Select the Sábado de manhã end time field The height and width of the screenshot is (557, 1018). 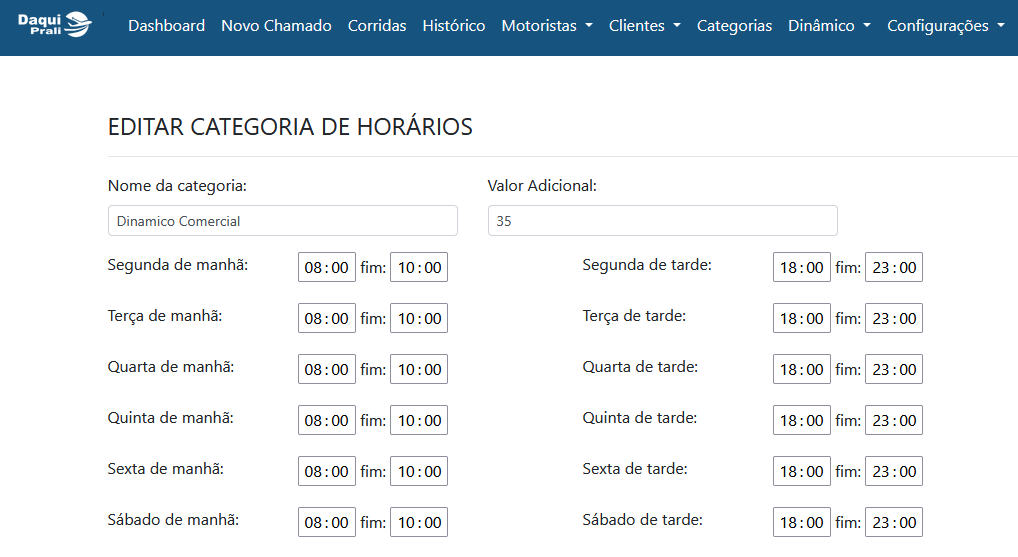pos(419,522)
